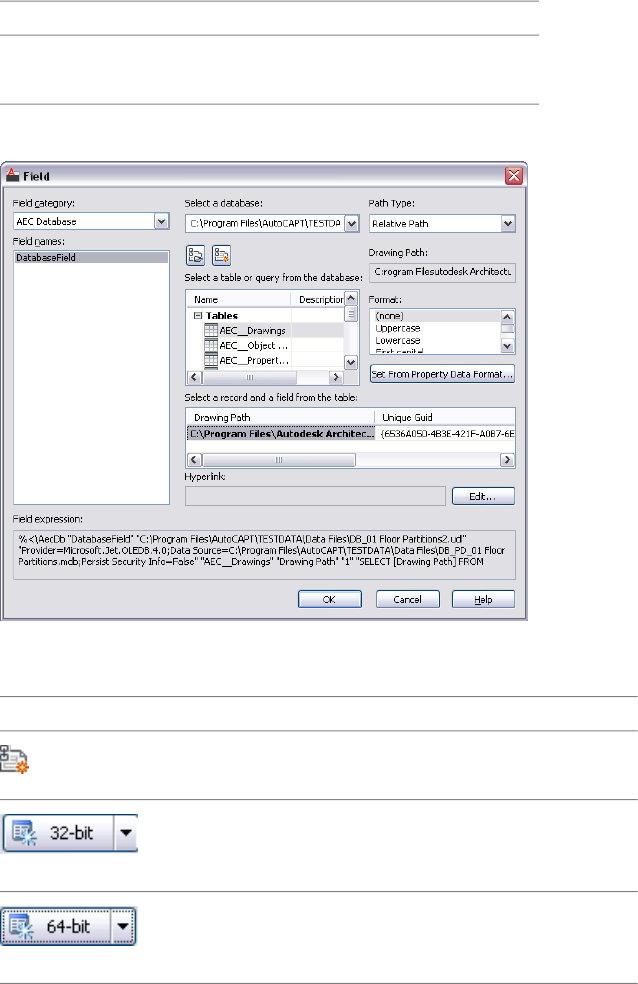638x984 pixels.
Task: Click scroll down arrow in tables list
Action: [351, 361]
